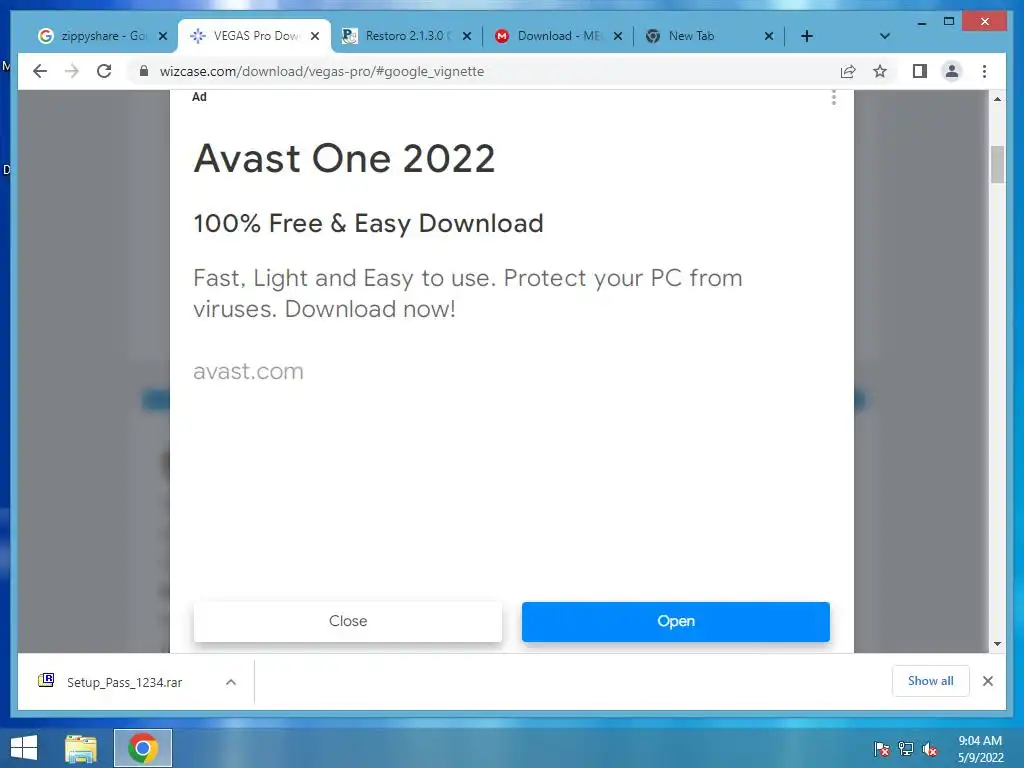Switch to the zippyshare Google tab

click(101, 36)
